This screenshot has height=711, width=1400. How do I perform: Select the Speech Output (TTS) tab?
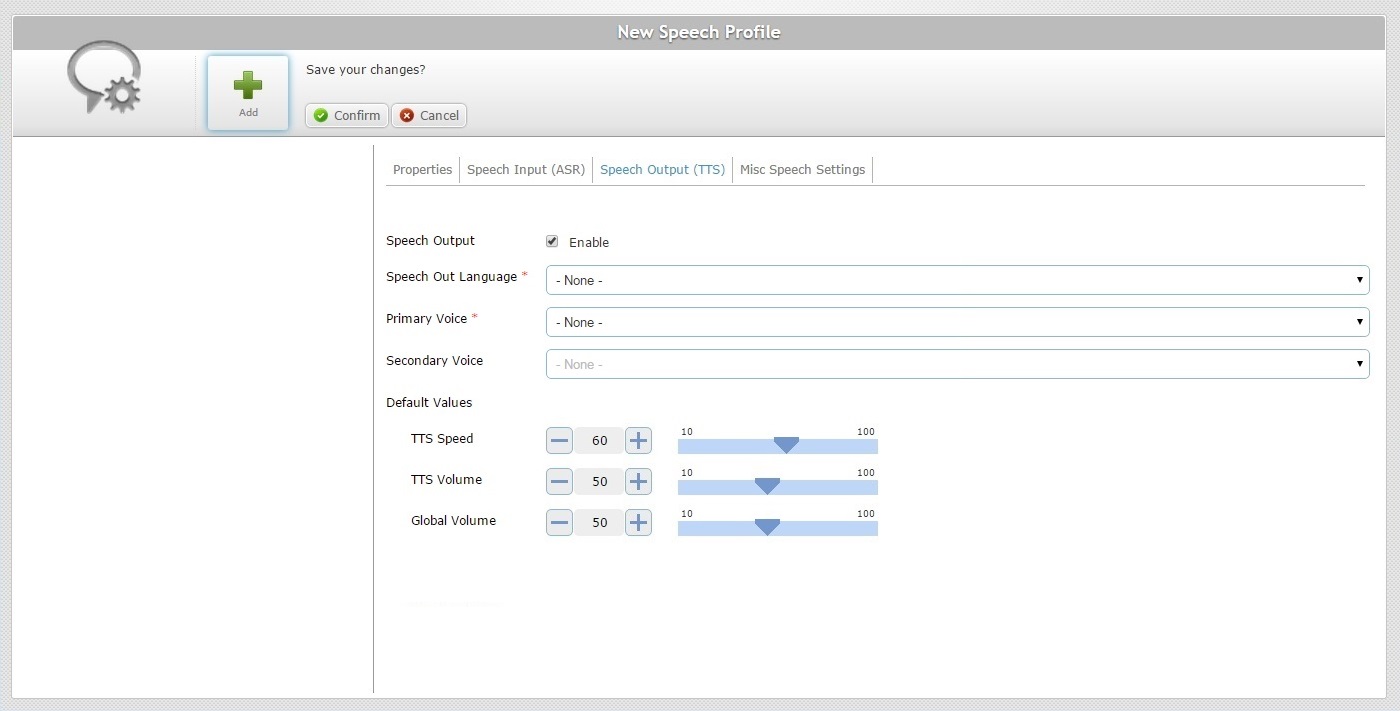click(x=662, y=170)
